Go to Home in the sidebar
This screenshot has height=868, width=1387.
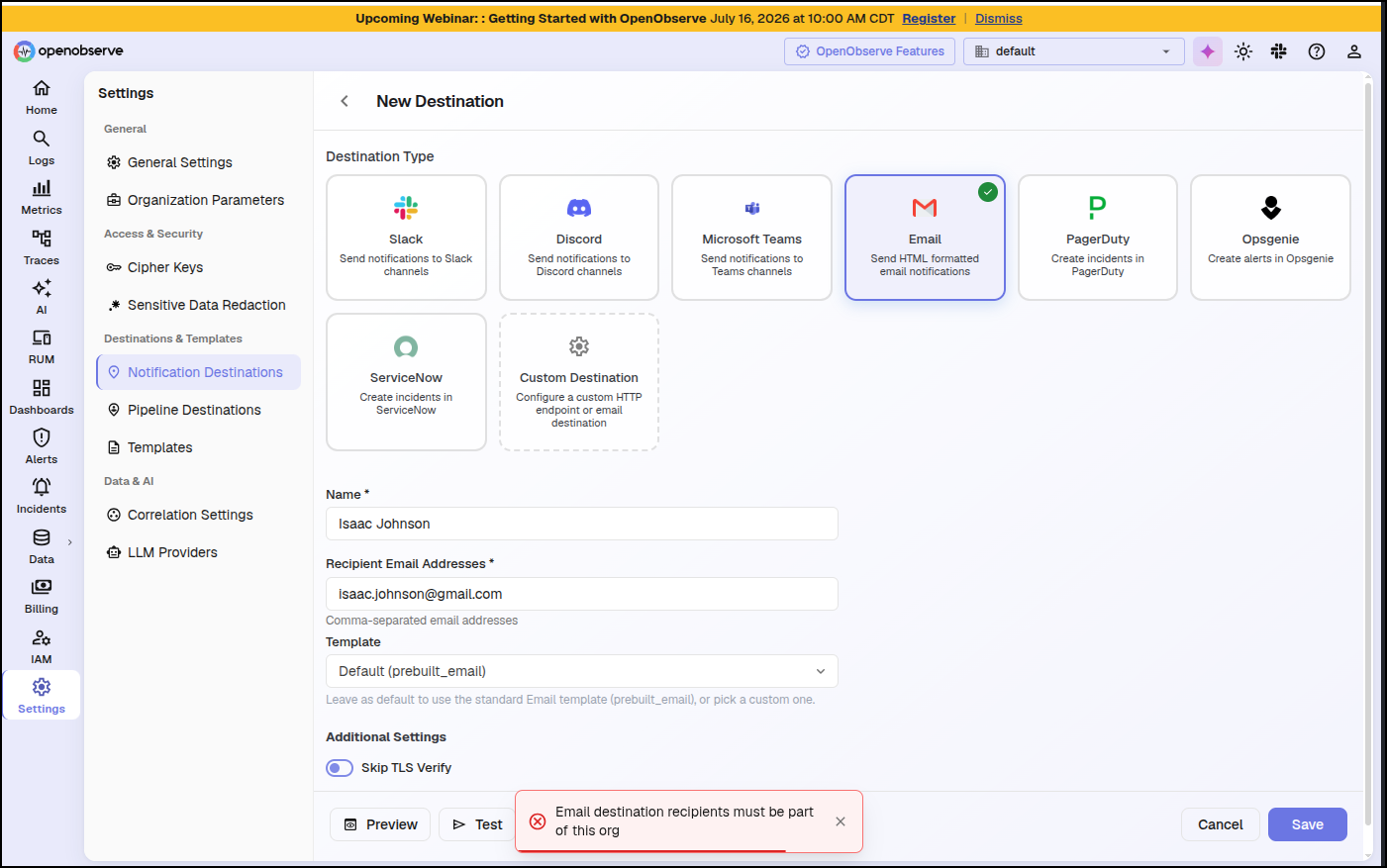point(42,97)
